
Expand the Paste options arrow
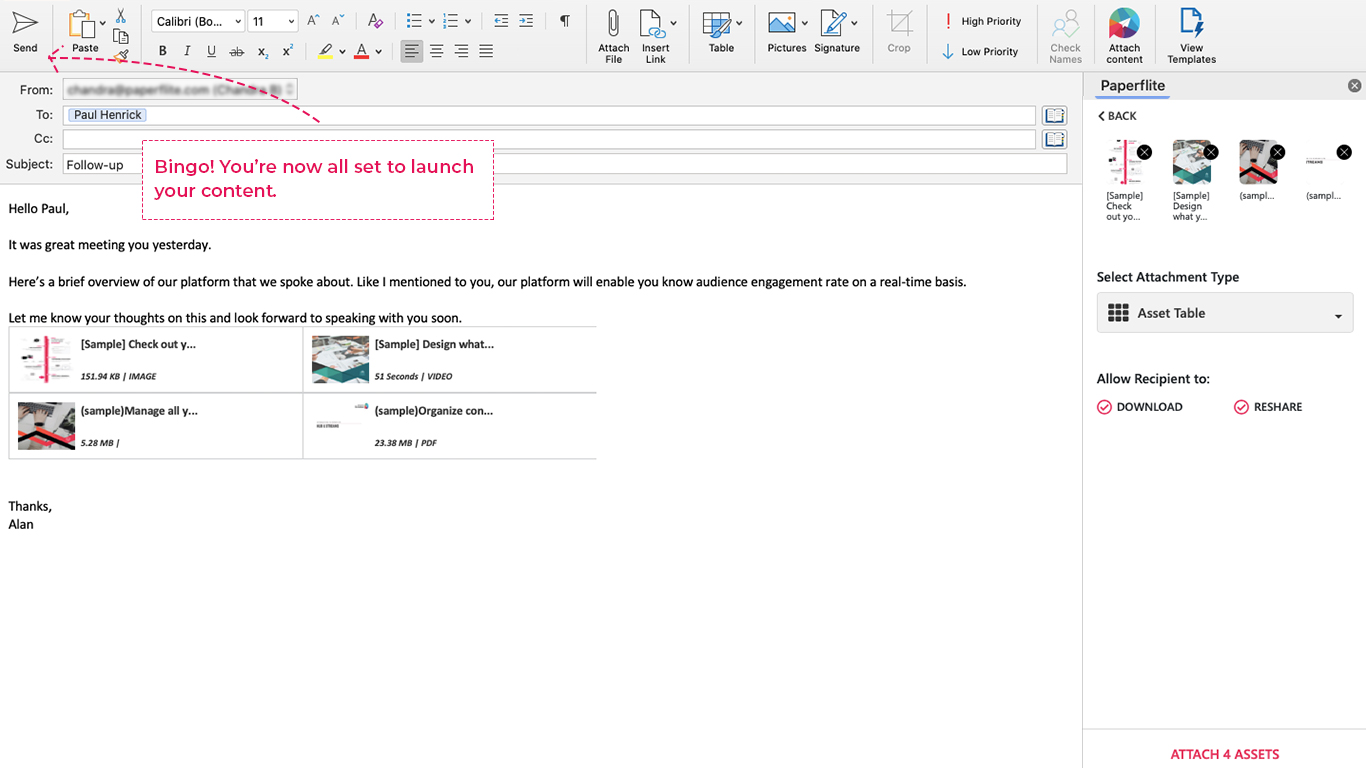click(103, 23)
